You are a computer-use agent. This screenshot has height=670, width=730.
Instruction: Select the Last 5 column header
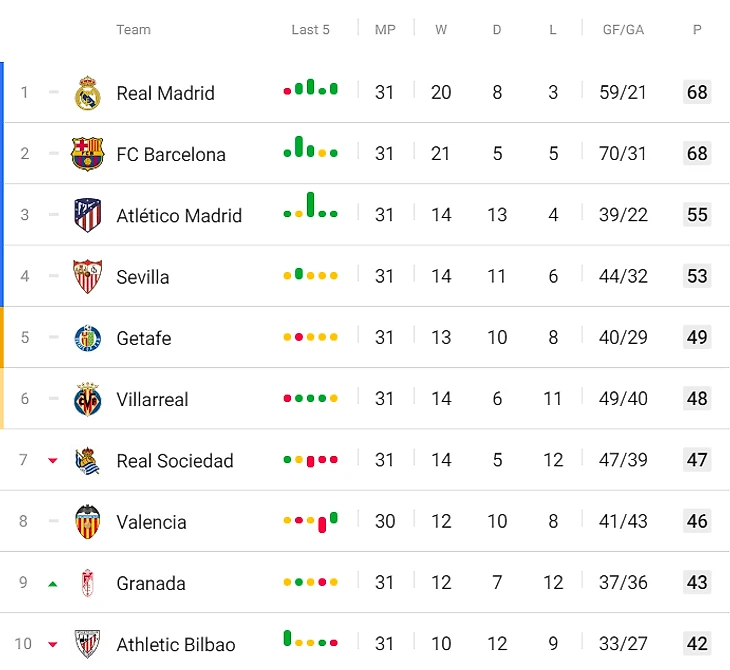pyautogui.click(x=311, y=30)
